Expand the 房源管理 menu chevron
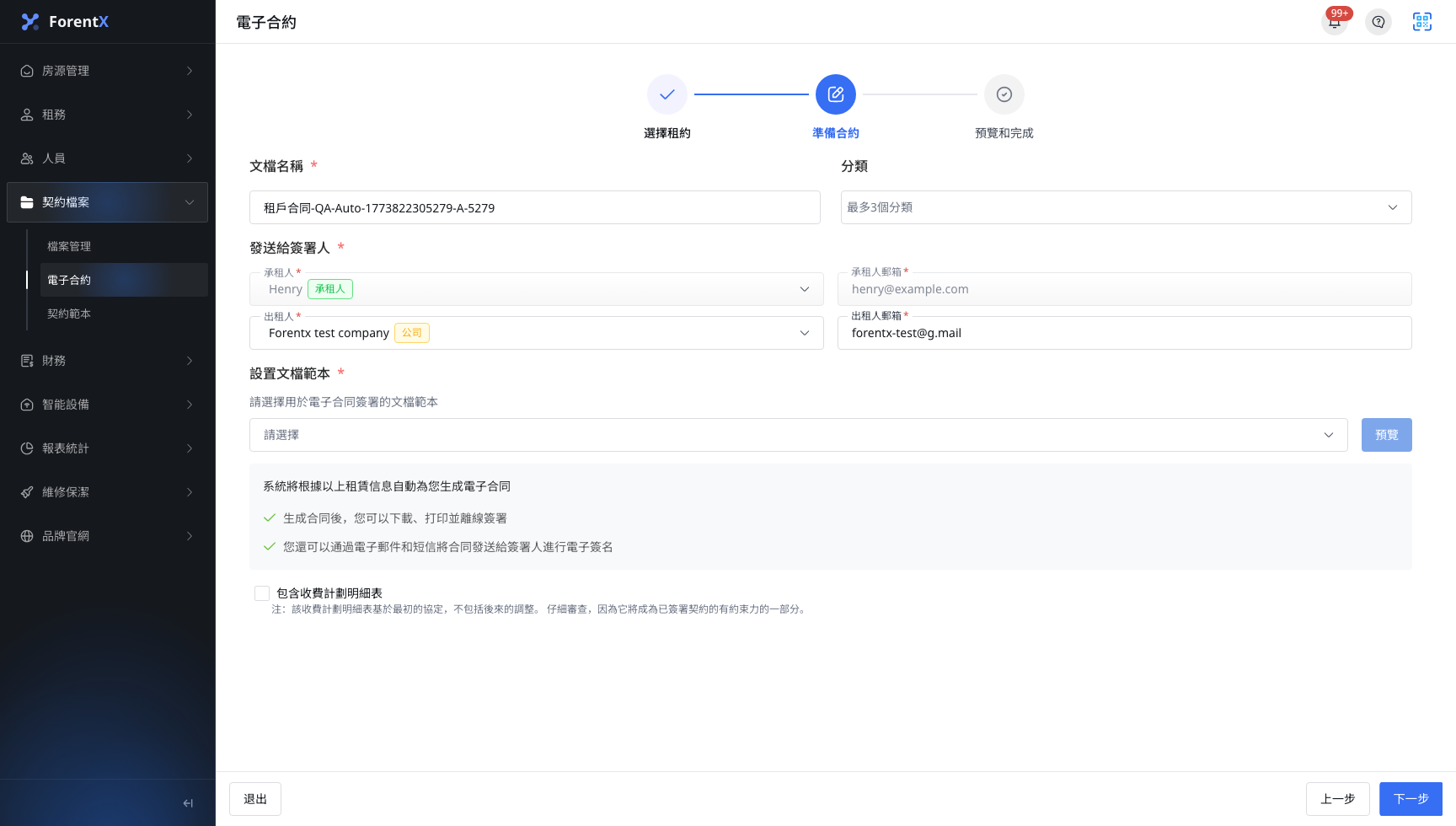 click(x=190, y=71)
